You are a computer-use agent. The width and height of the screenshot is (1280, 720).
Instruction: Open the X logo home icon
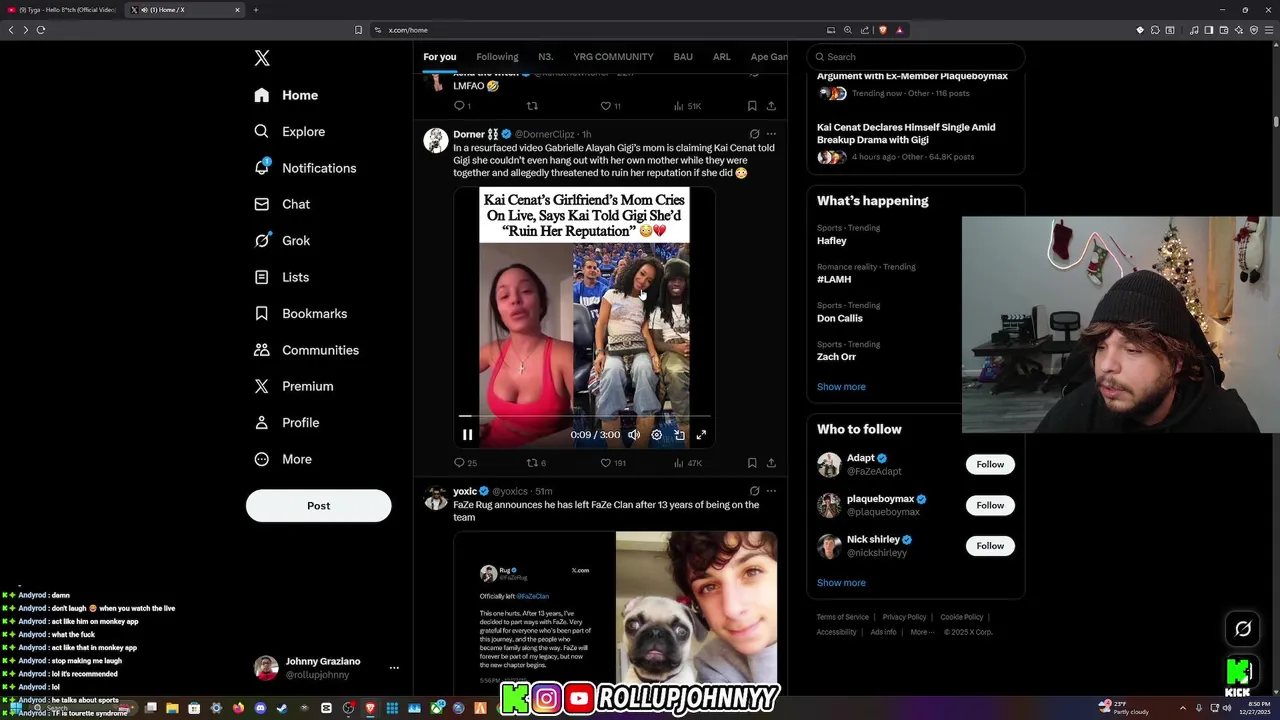[x=262, y=58]
